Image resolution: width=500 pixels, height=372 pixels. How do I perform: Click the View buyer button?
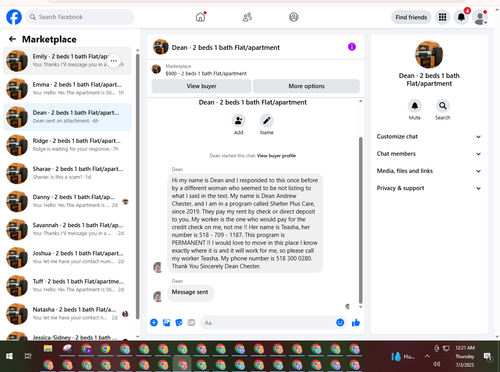(201, 86)
